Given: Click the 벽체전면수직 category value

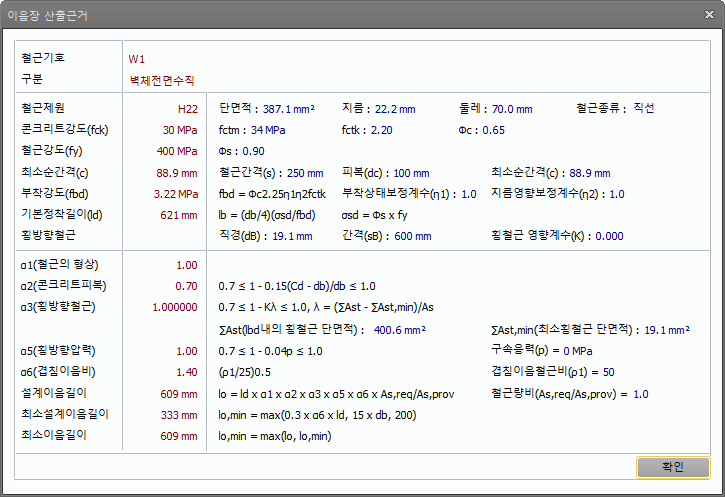Looking at the screenshot, I should coord(162,81).
